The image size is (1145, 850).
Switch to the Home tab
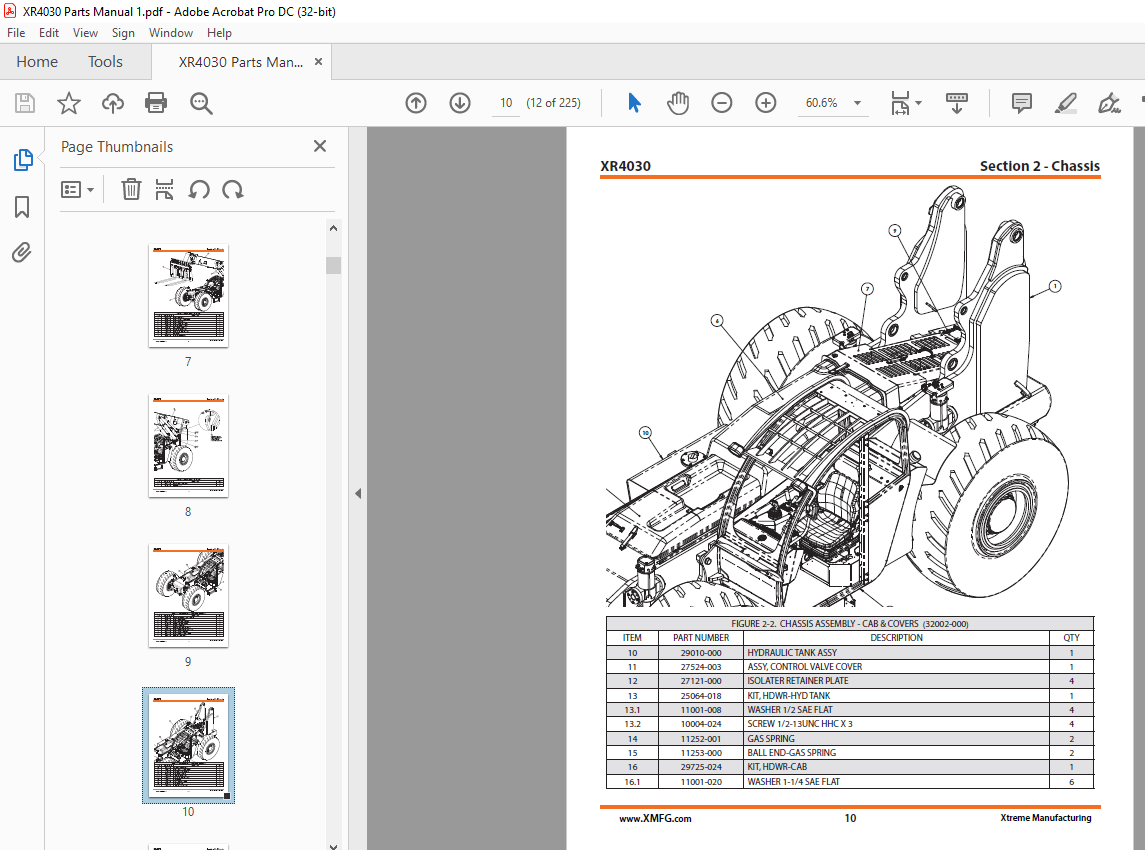coord(37,62)
